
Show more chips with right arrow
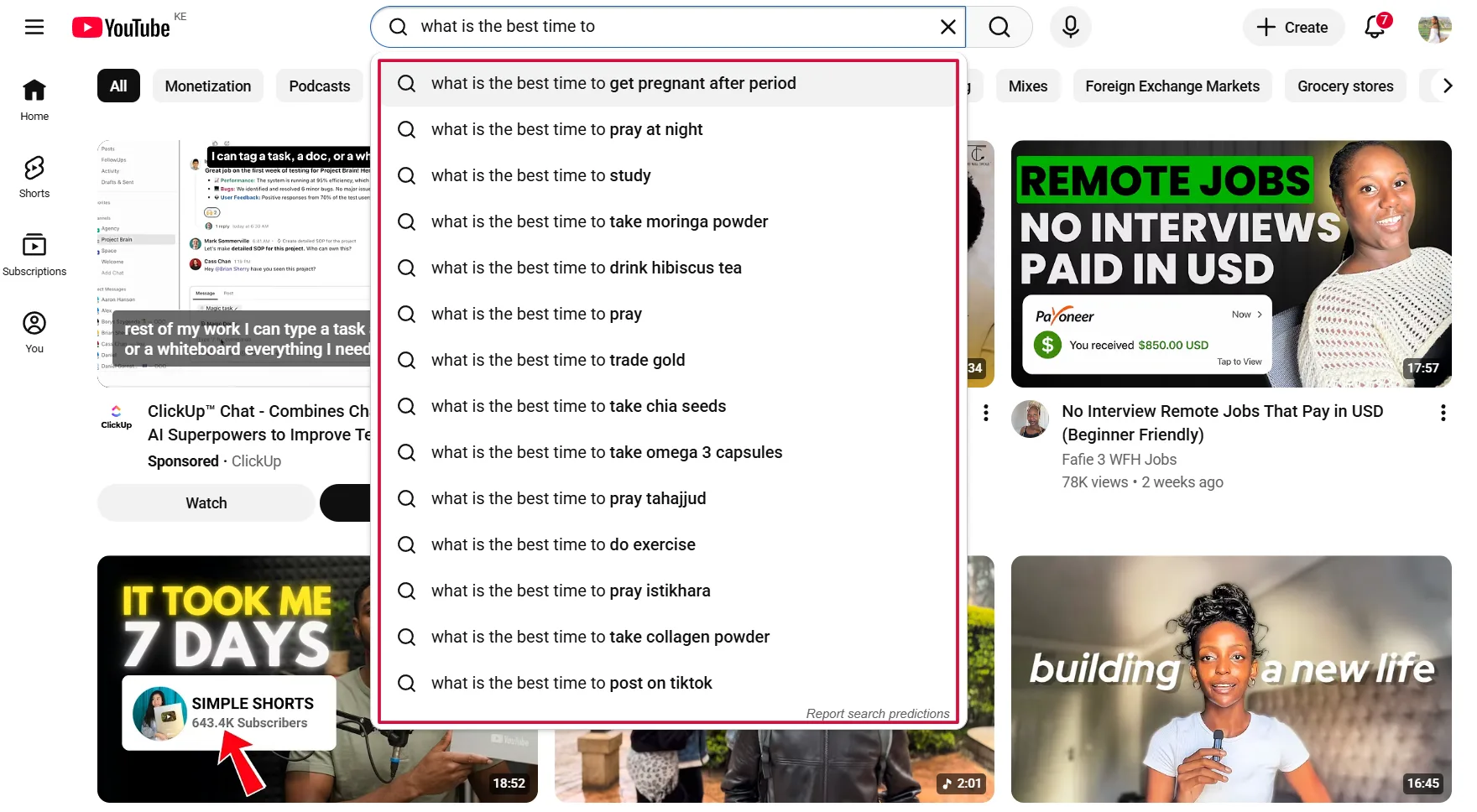1447,86
